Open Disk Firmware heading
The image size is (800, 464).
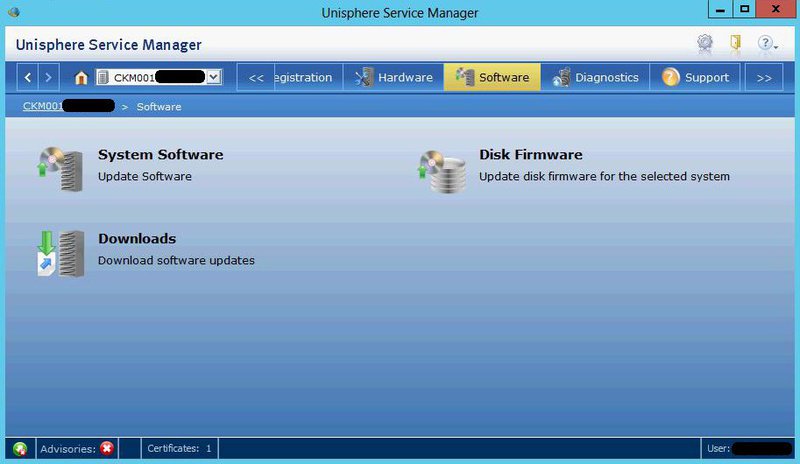pos(531,155)
